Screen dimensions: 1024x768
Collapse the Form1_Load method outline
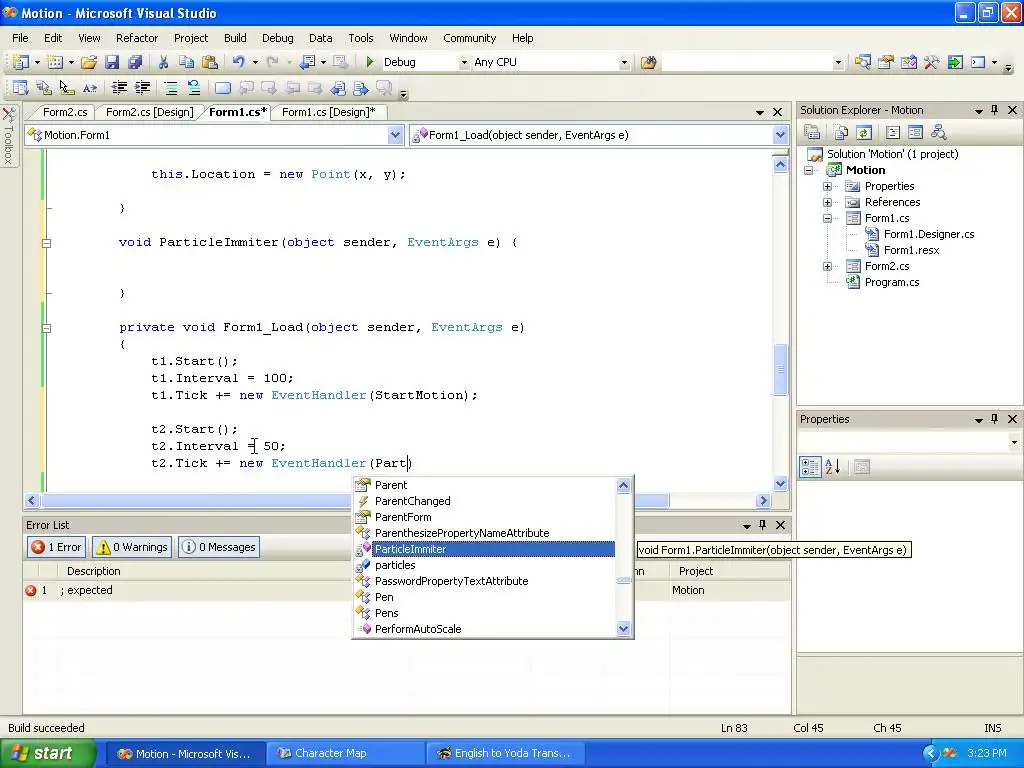tap(46, 328)
